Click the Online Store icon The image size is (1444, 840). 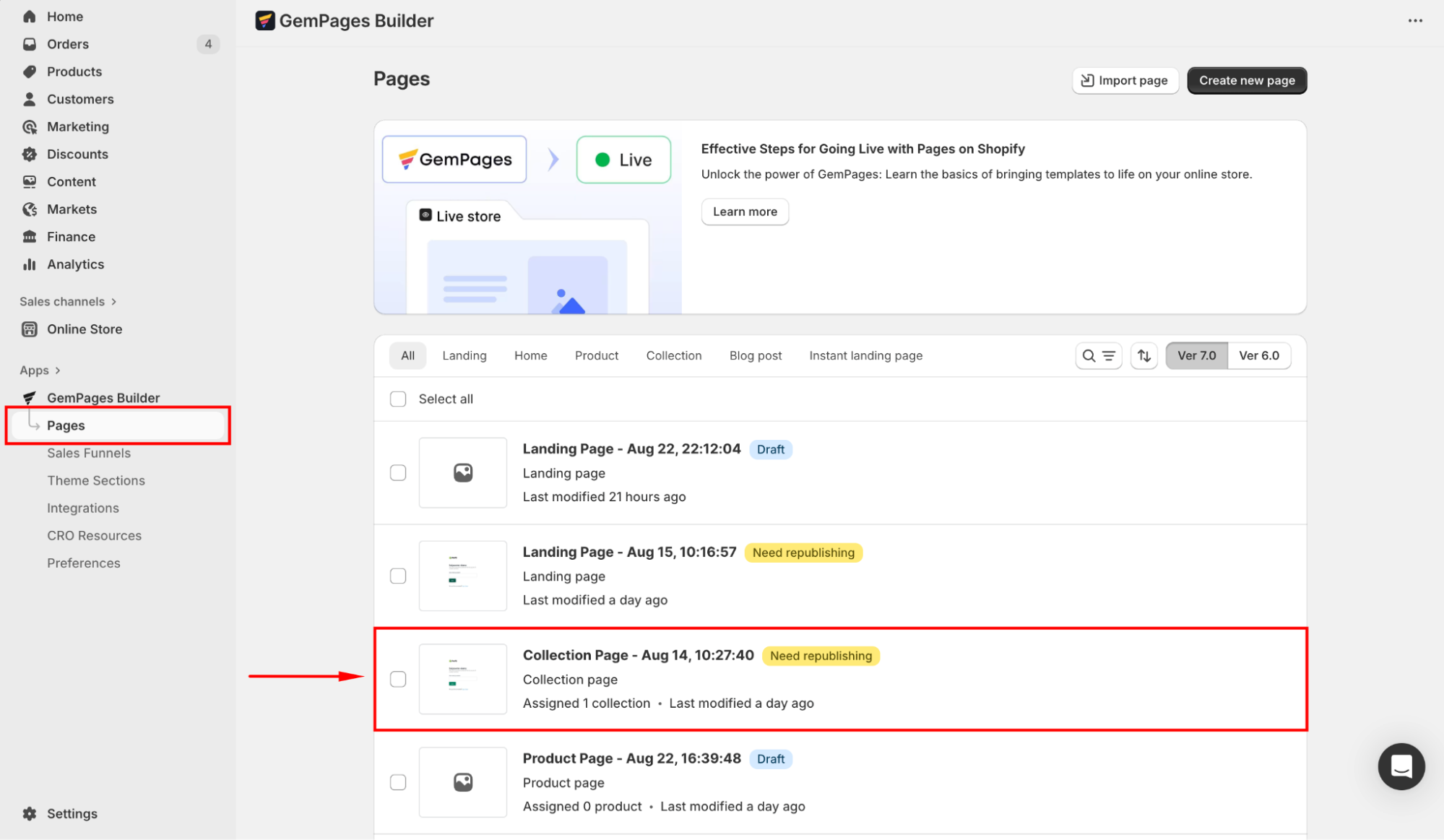click(x=30, y=329)
